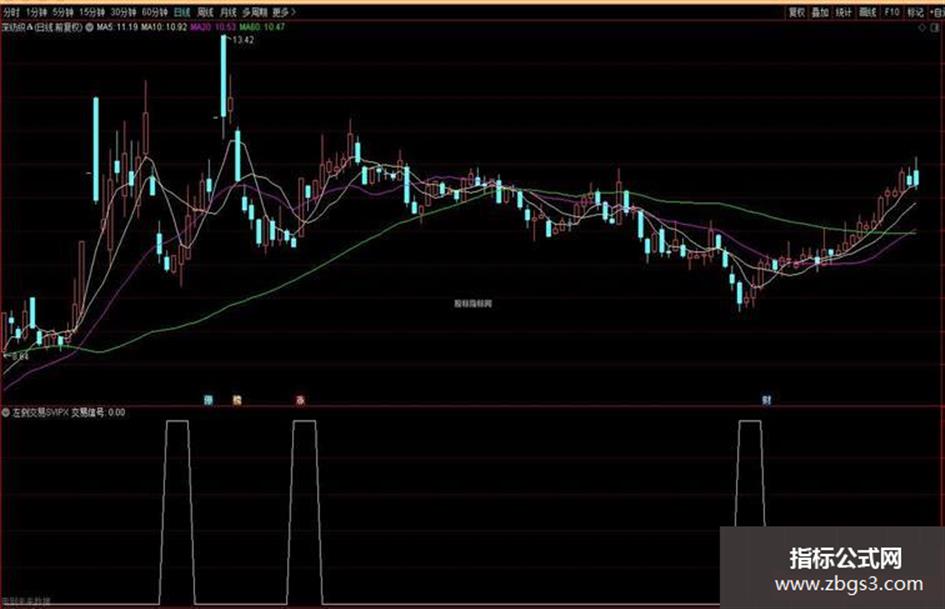The image size is (945, 609).
Task: Select the 5分钟 period tab
Action: pos(63,12)
